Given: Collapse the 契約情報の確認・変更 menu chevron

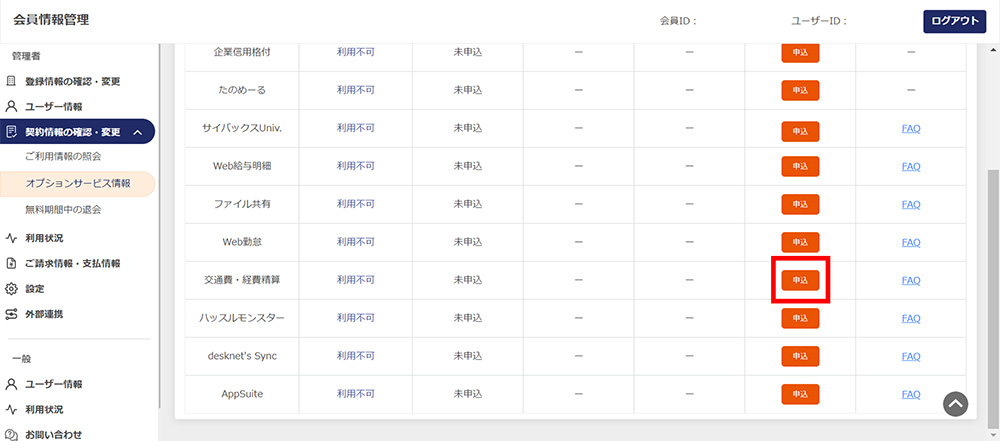Looking at the screenshot, I should [137, 132].
